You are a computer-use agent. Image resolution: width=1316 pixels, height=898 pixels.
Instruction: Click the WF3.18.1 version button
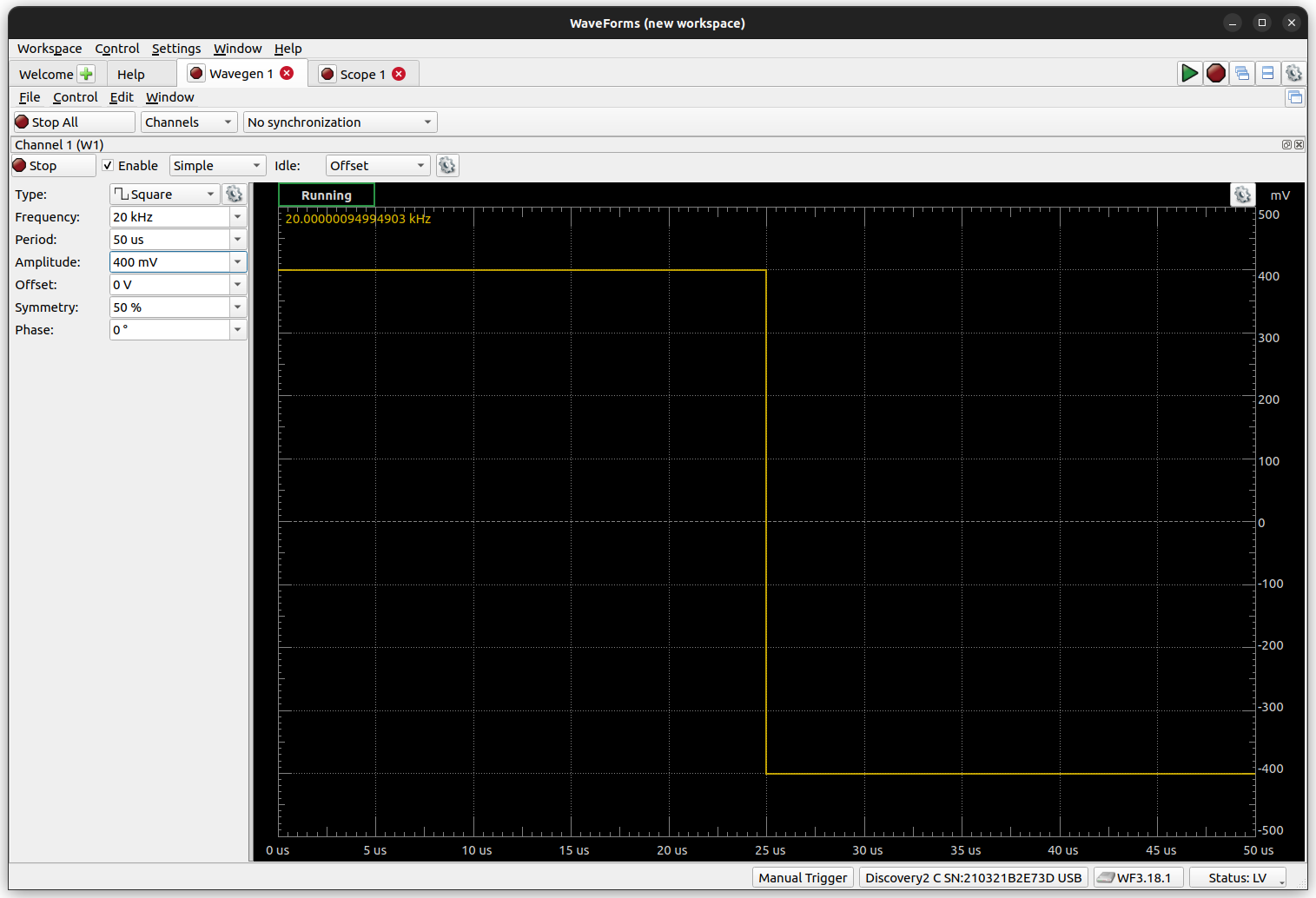coord(1139,878)
